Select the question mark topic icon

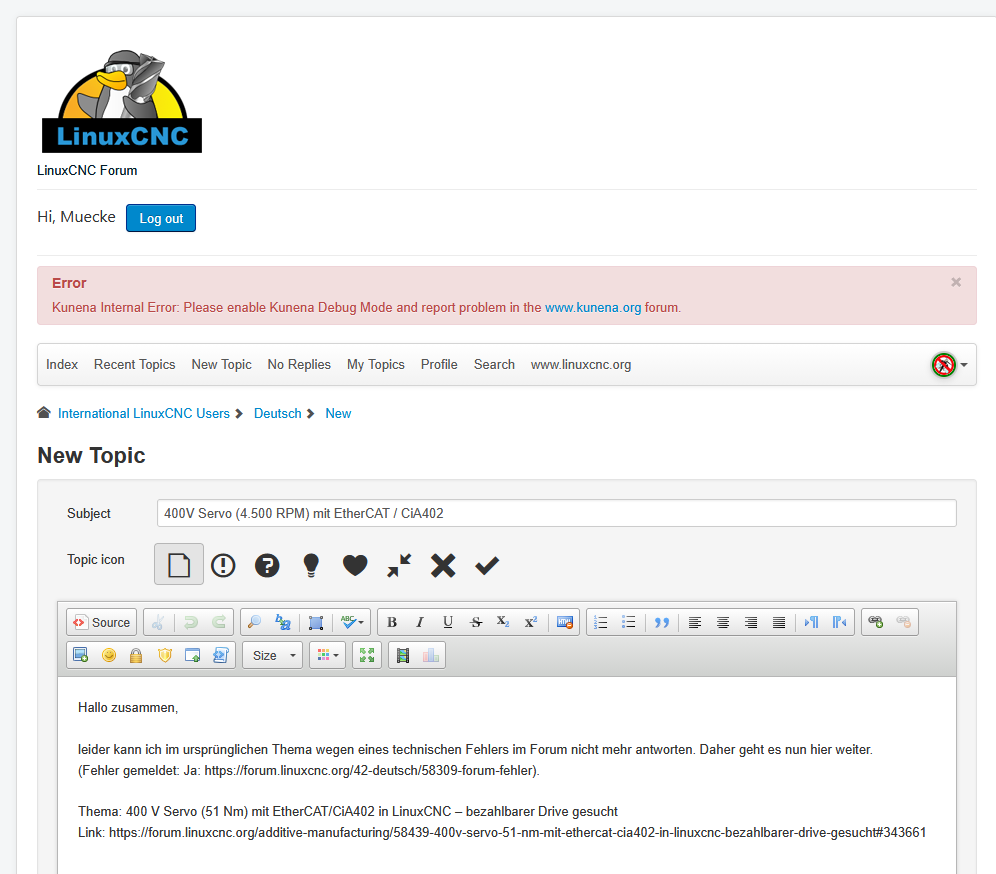tap(267, 566)
